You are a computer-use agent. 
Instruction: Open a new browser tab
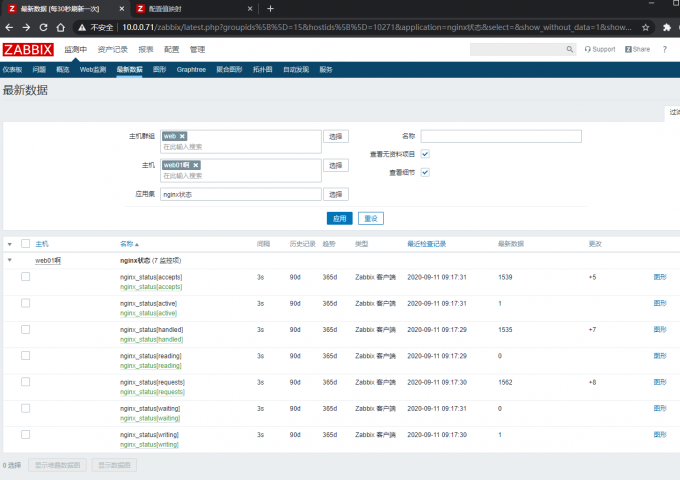click(x=270, y=9)
